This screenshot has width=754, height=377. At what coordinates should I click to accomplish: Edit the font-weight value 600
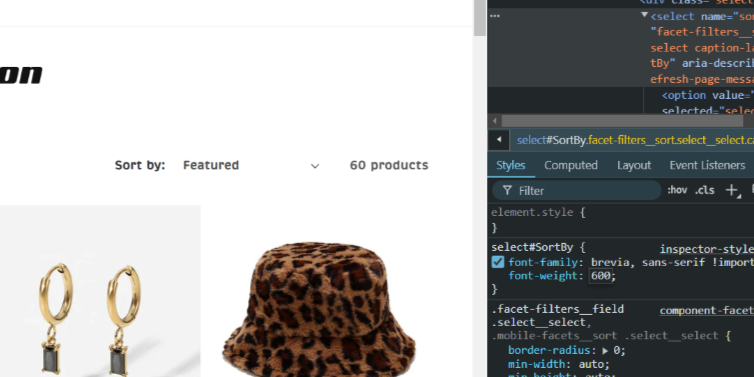601,276
